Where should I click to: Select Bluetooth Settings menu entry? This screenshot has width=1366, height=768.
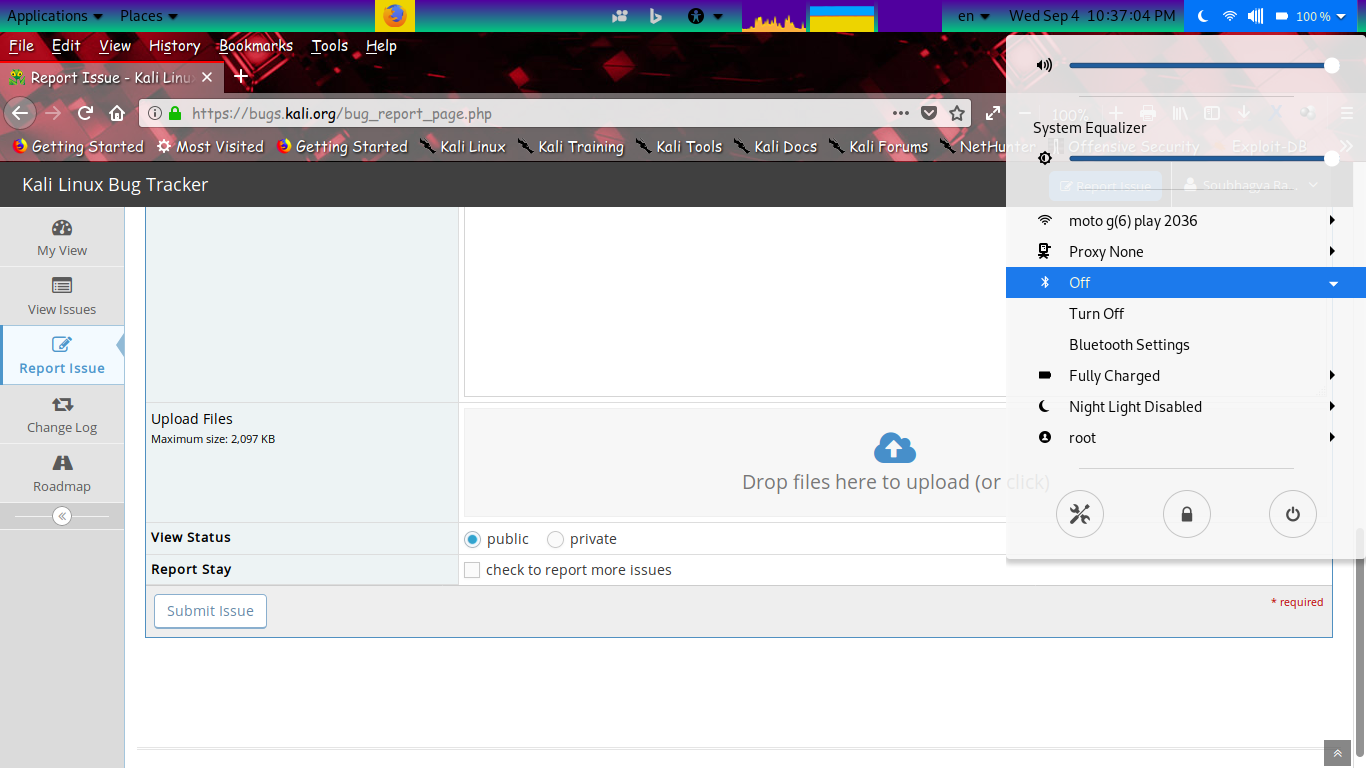pos(1129,345)
